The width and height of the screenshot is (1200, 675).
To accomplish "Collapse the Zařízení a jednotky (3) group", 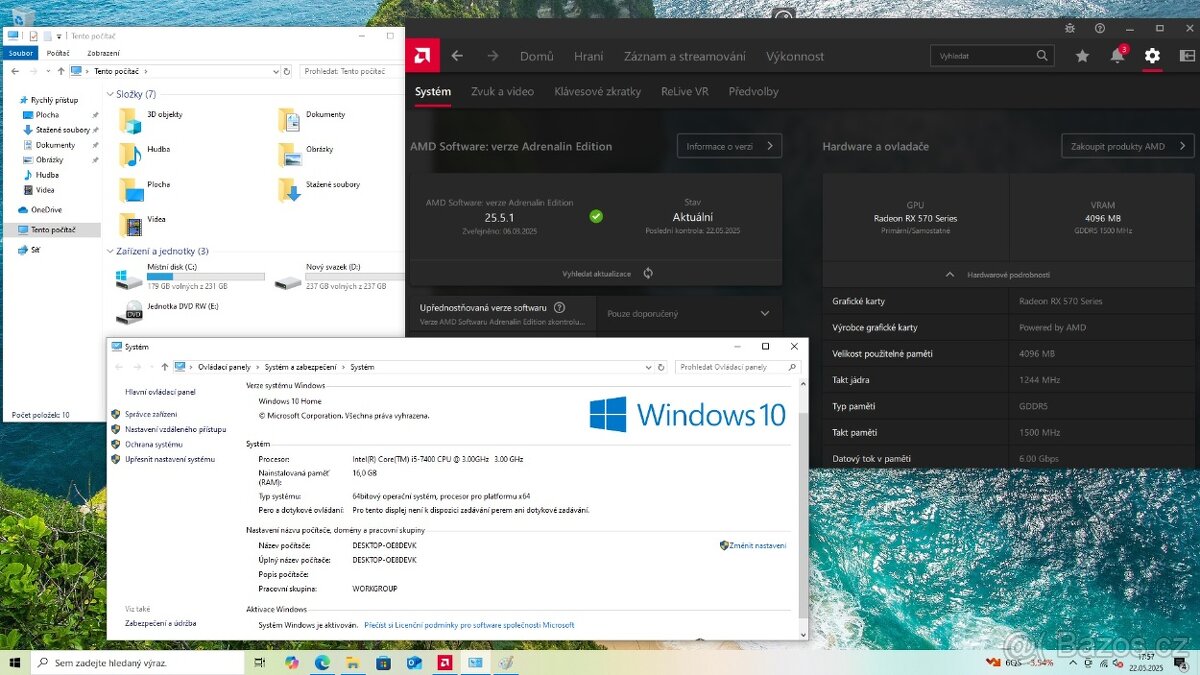I will (x=109, y=251).
